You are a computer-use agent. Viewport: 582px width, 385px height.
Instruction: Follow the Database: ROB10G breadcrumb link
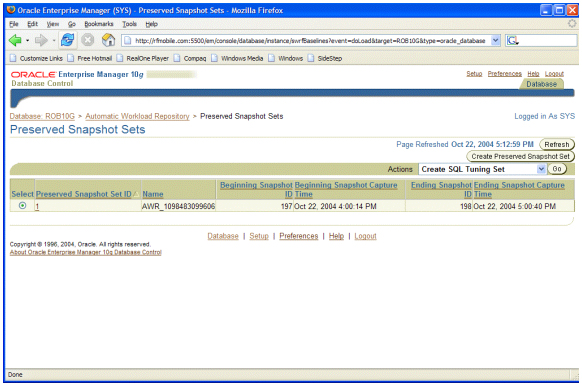[x=42, y=116]
